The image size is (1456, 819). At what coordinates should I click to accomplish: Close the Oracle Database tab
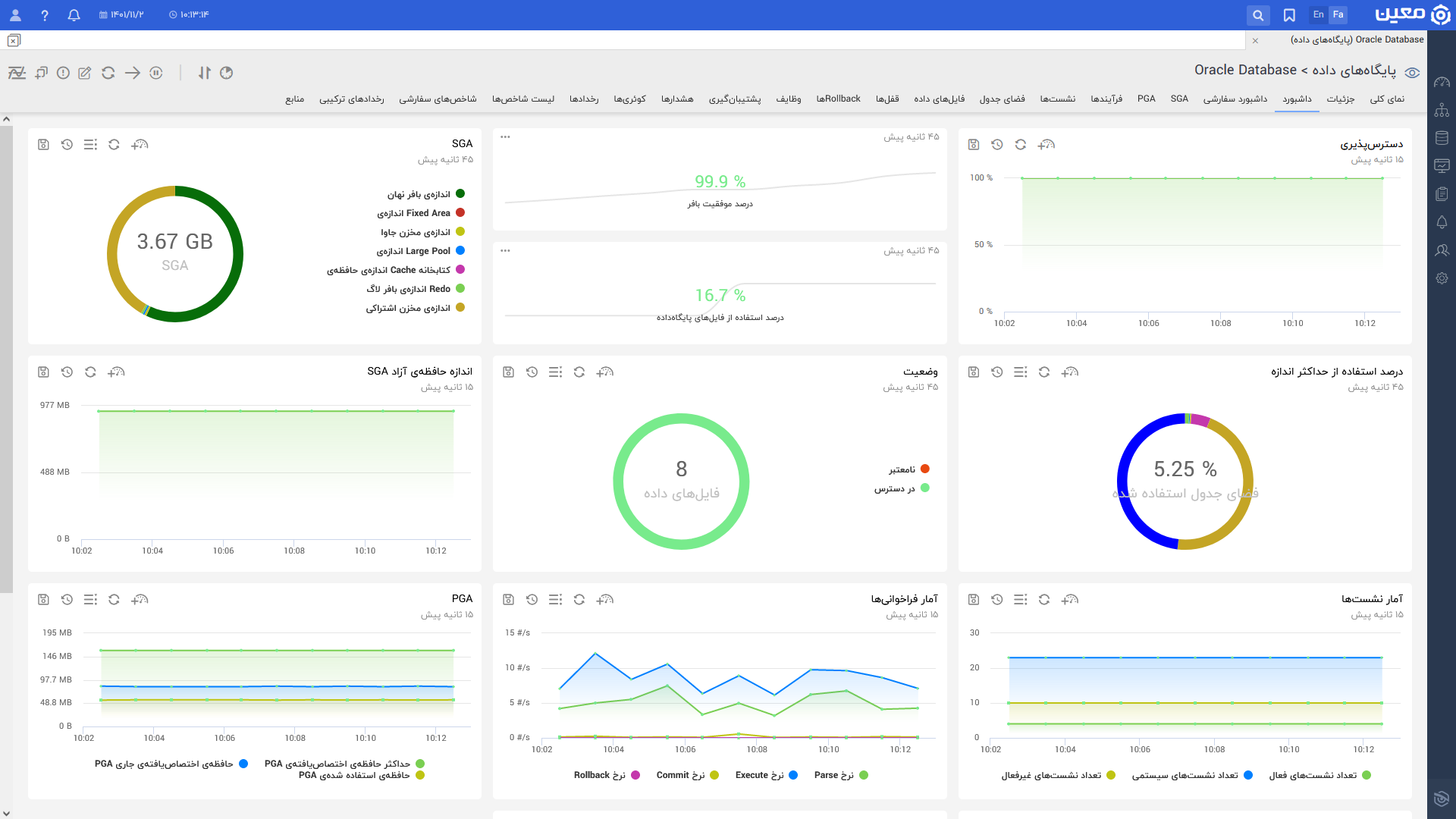point(1256,40)
